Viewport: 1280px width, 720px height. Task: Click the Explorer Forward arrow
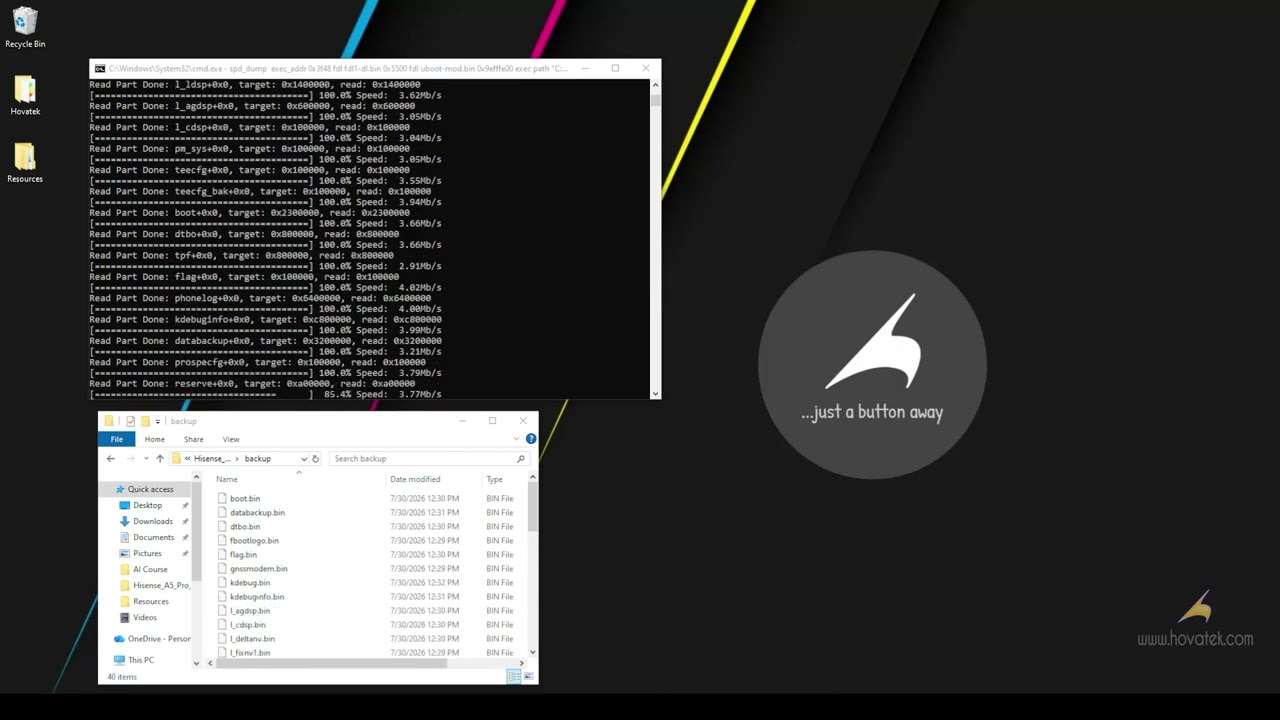tap(129, 459)
